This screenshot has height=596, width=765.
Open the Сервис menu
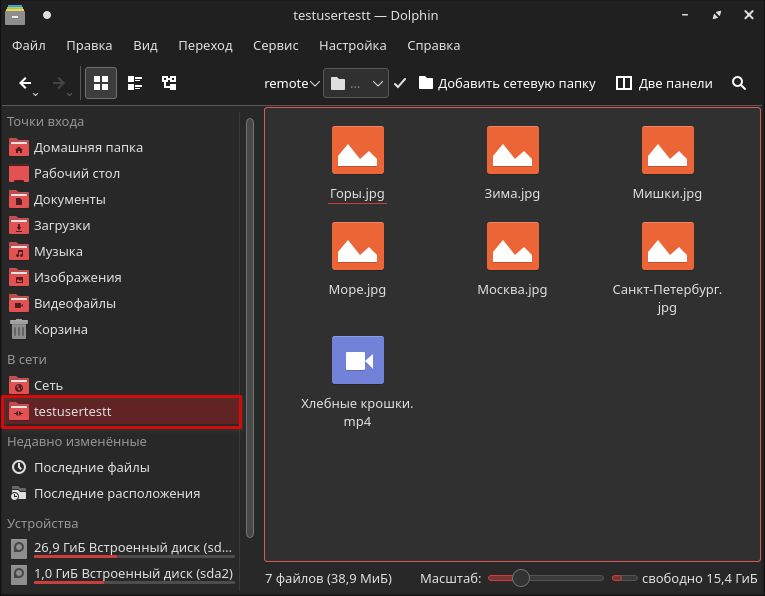click(x=275, y=46)
